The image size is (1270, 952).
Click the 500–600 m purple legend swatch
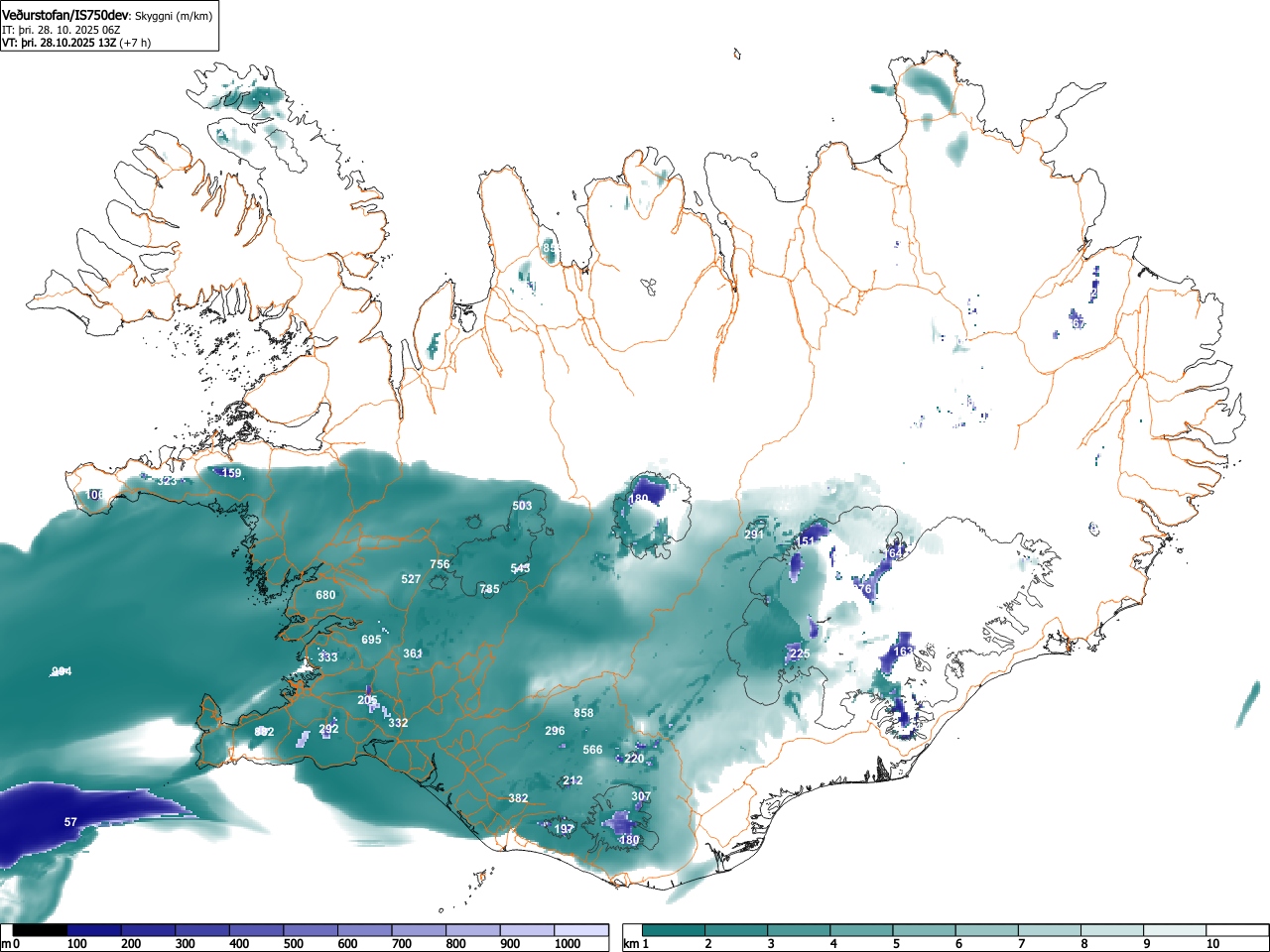click(x=311, y=930)
